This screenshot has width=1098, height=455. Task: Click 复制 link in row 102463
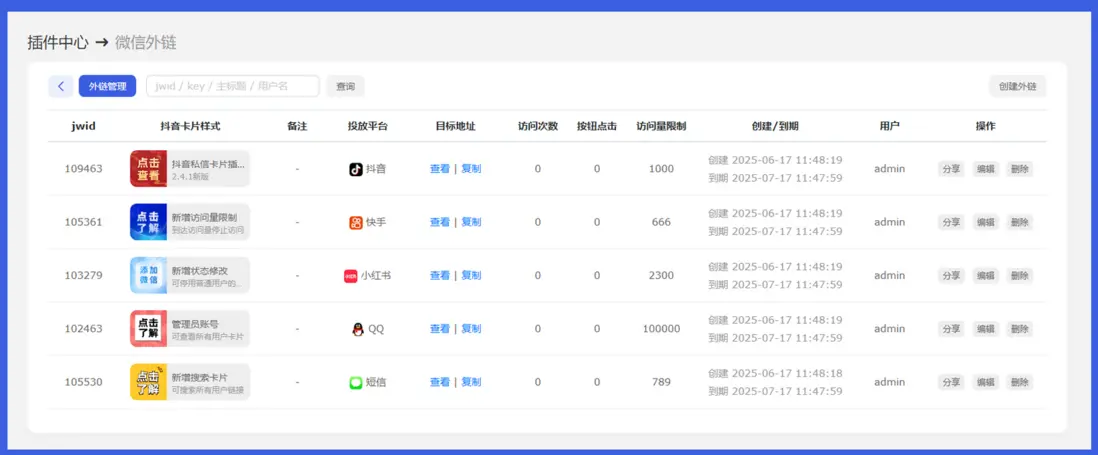coord(471,328)
